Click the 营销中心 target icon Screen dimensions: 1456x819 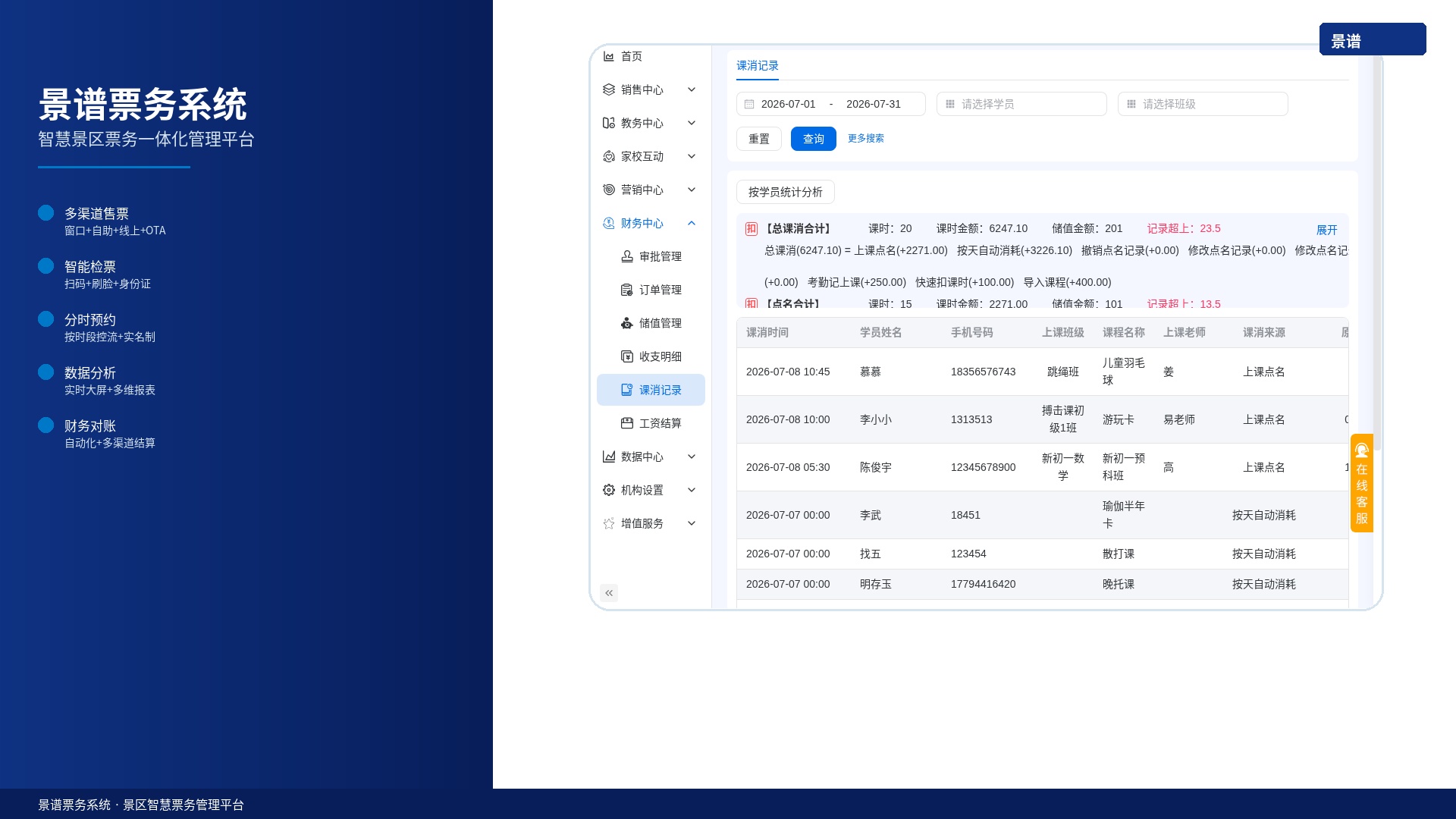pyautogui.click(x=608, y=190)
